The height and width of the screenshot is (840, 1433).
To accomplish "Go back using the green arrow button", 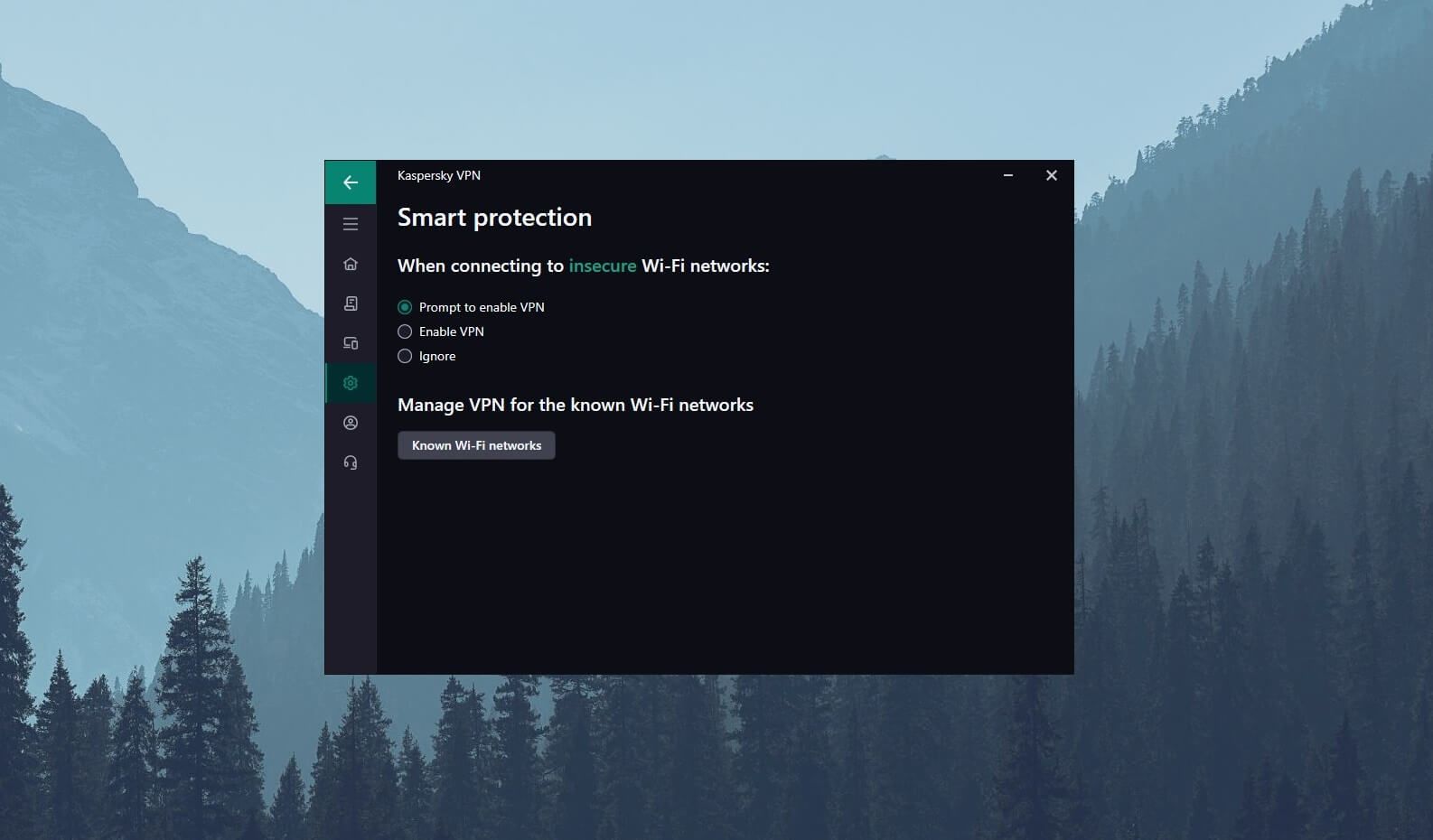I will pyautogui.click(x=351, y=182).
